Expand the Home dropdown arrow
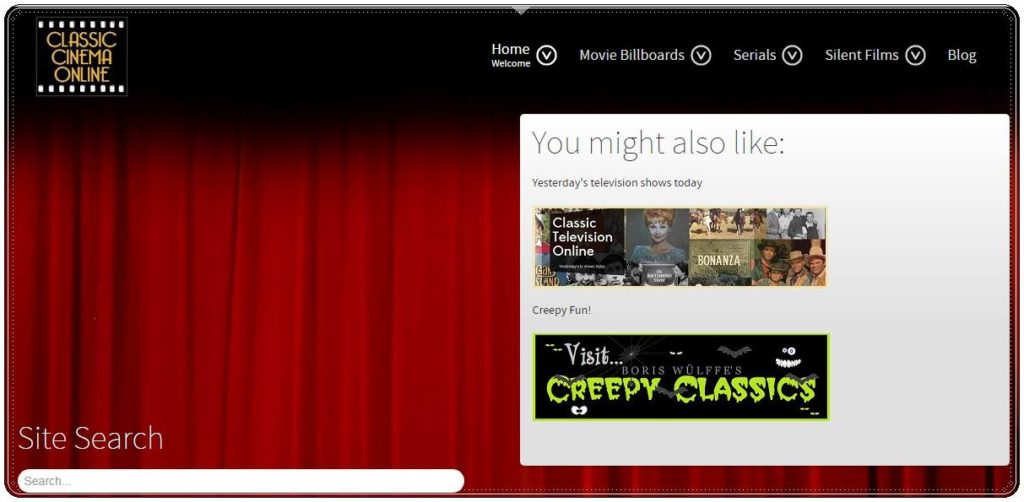 coord(547,55)
